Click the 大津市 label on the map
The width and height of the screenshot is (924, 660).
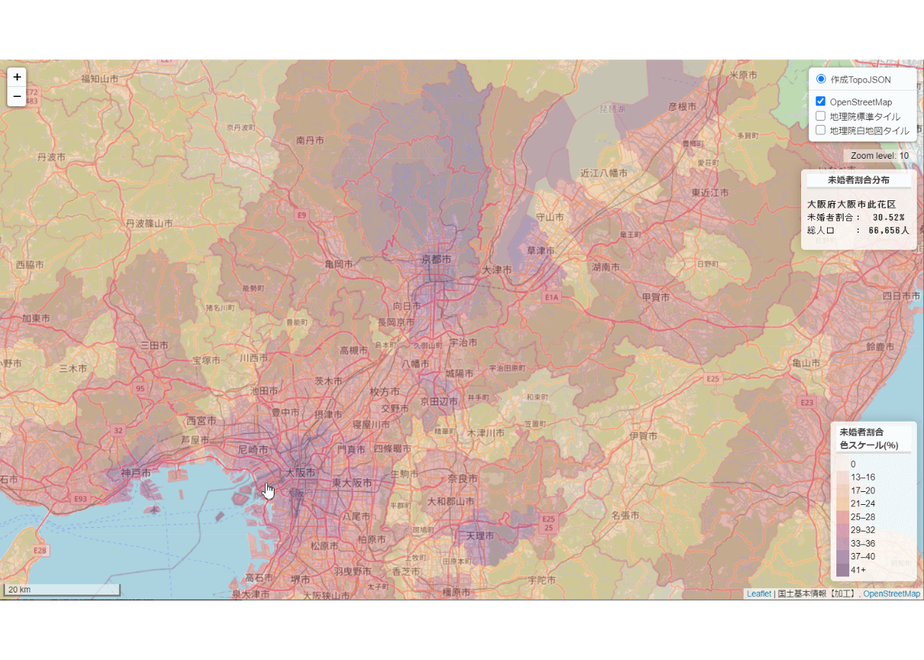497,269
